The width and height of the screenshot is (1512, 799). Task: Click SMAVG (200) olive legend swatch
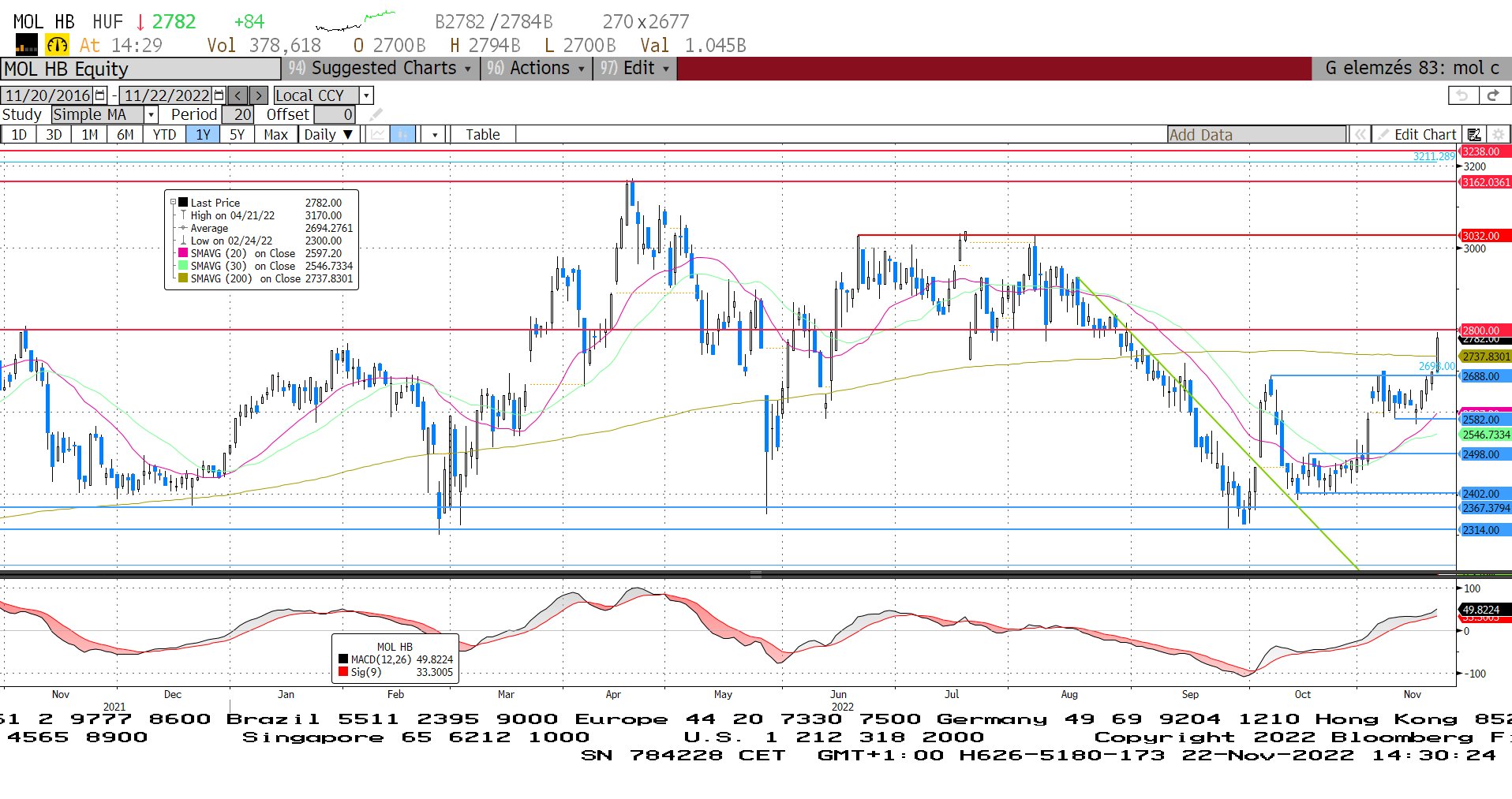click(x=183, y=278)
